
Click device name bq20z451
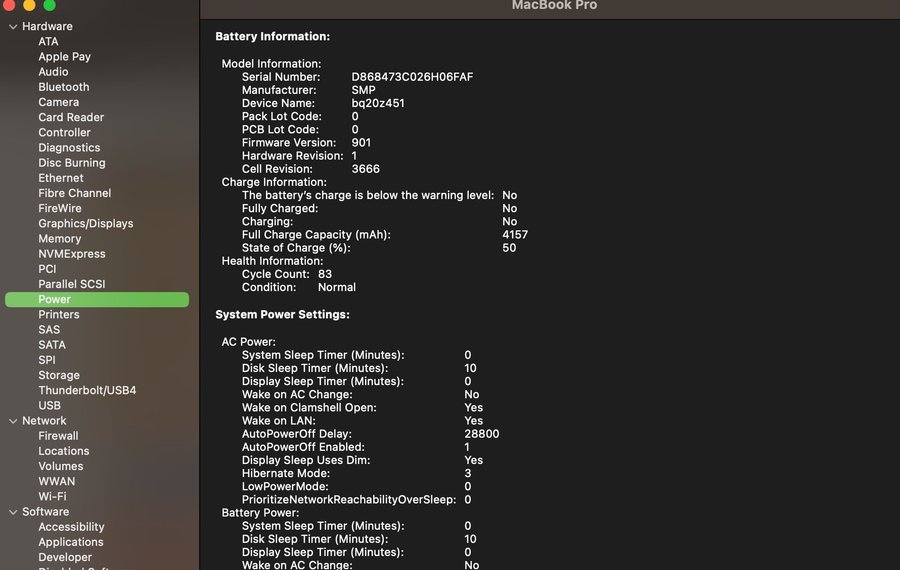coord(378,103)
